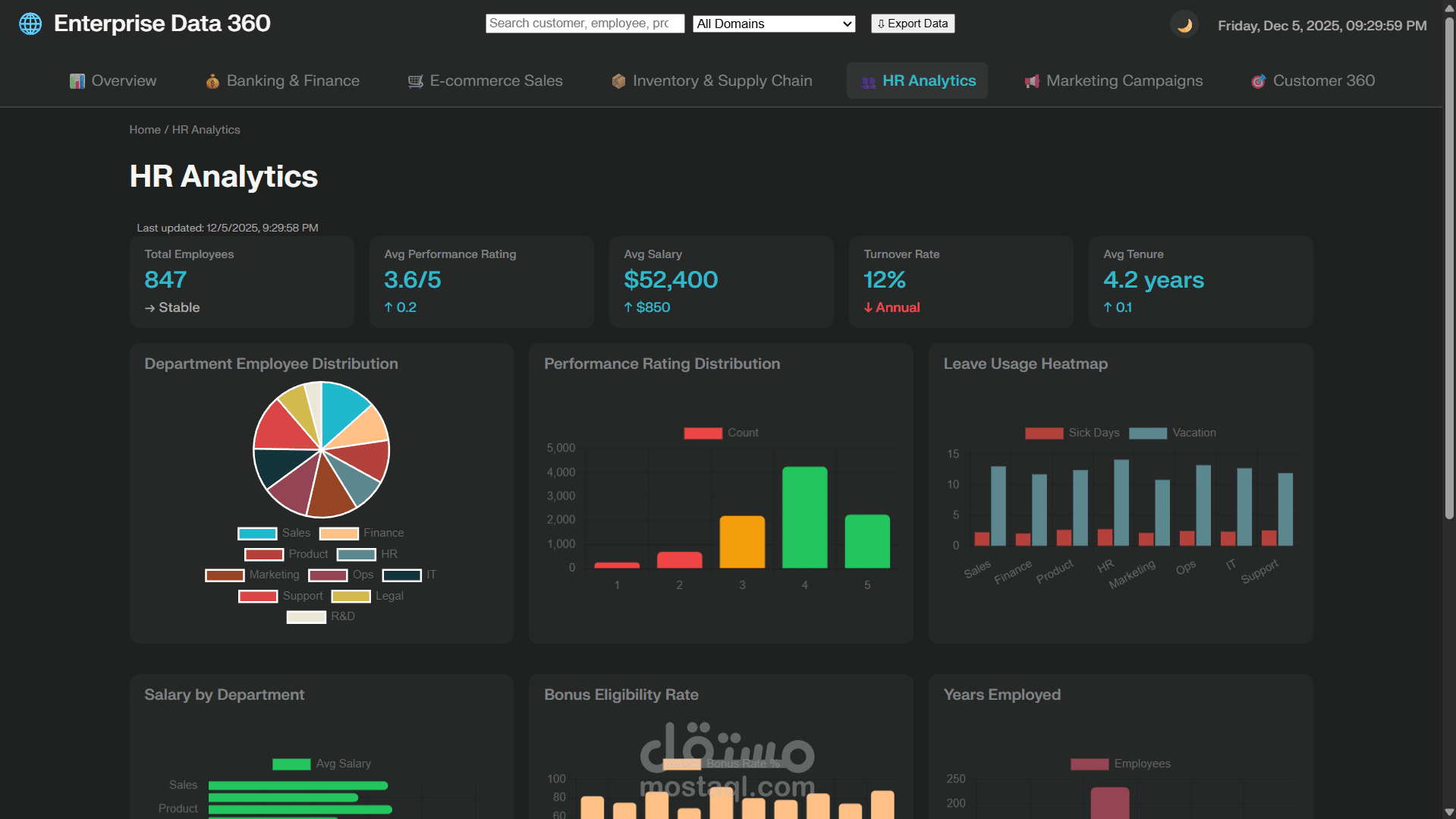The width and height of the screenshot is (1456, 819).
Task: Toggle Product legend item in pie chart
Action: [286, 554]
